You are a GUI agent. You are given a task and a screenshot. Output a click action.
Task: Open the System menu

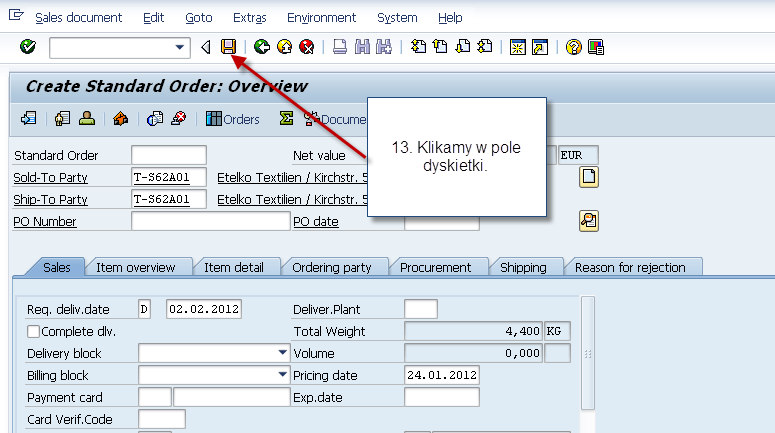tap(397, 18)
